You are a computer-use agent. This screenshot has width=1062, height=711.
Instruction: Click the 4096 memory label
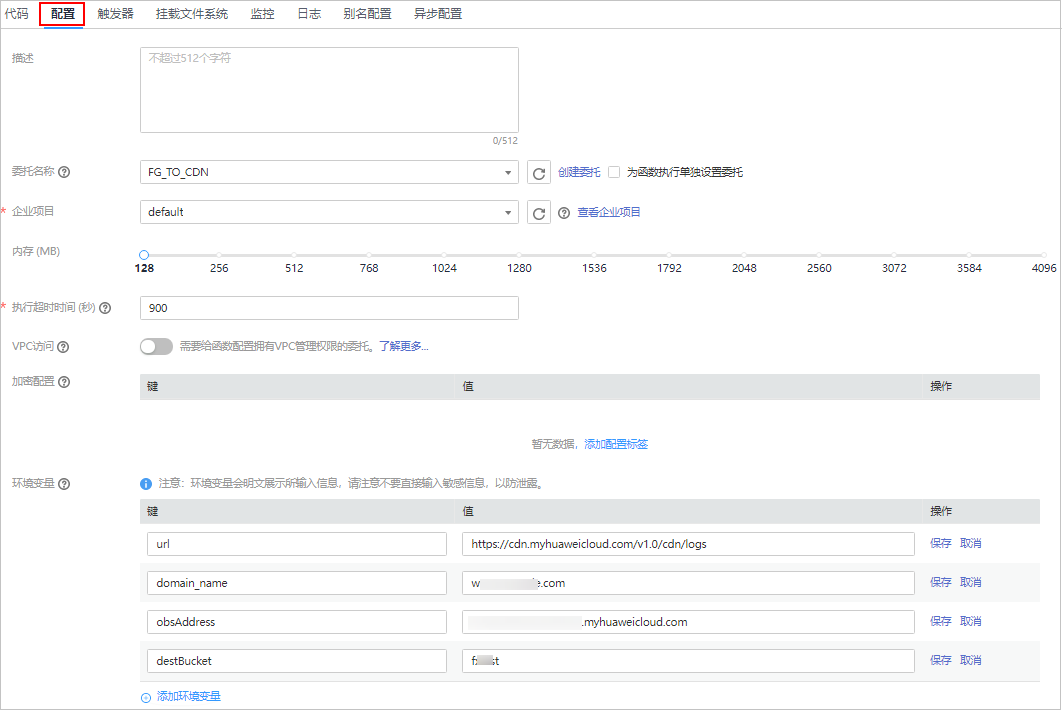click(1044, 268)
